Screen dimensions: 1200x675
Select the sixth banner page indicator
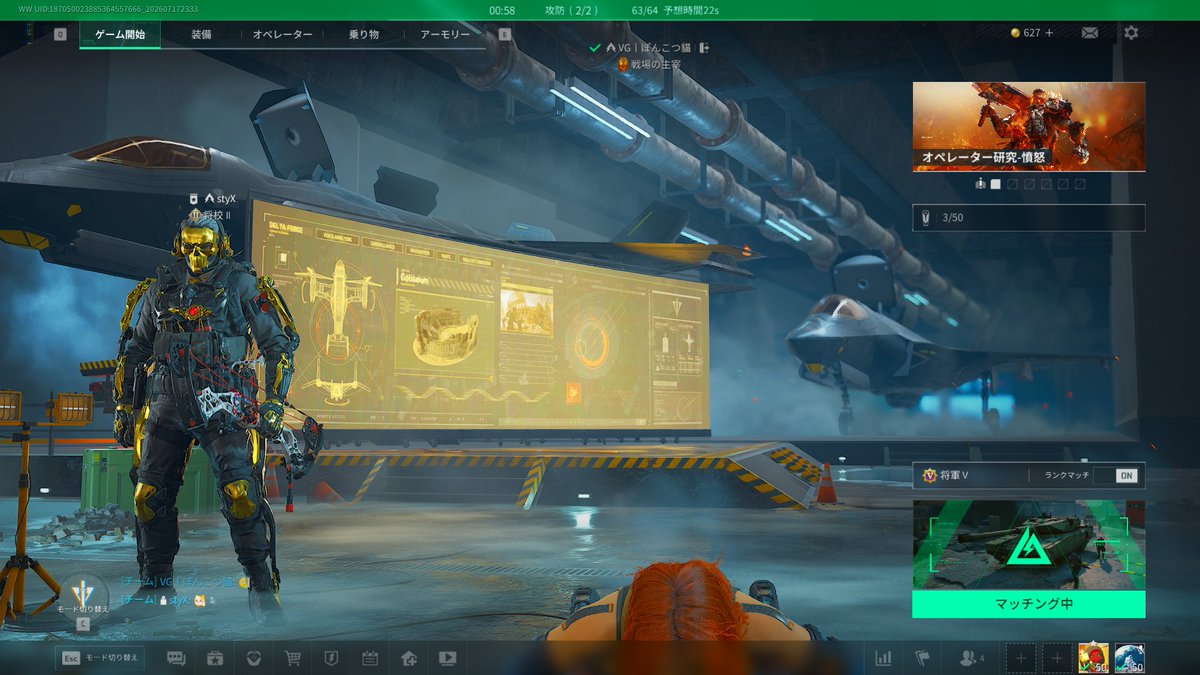pyautogui.click(x=1080, y=184)
